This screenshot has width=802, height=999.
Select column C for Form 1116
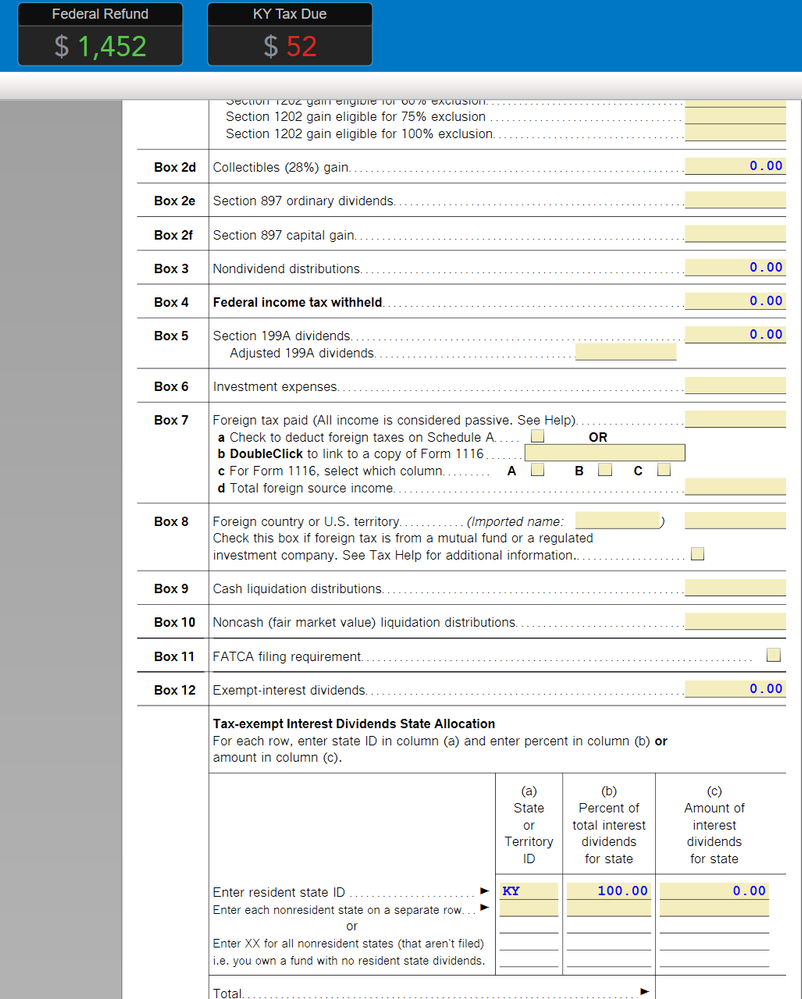point(663,470)
